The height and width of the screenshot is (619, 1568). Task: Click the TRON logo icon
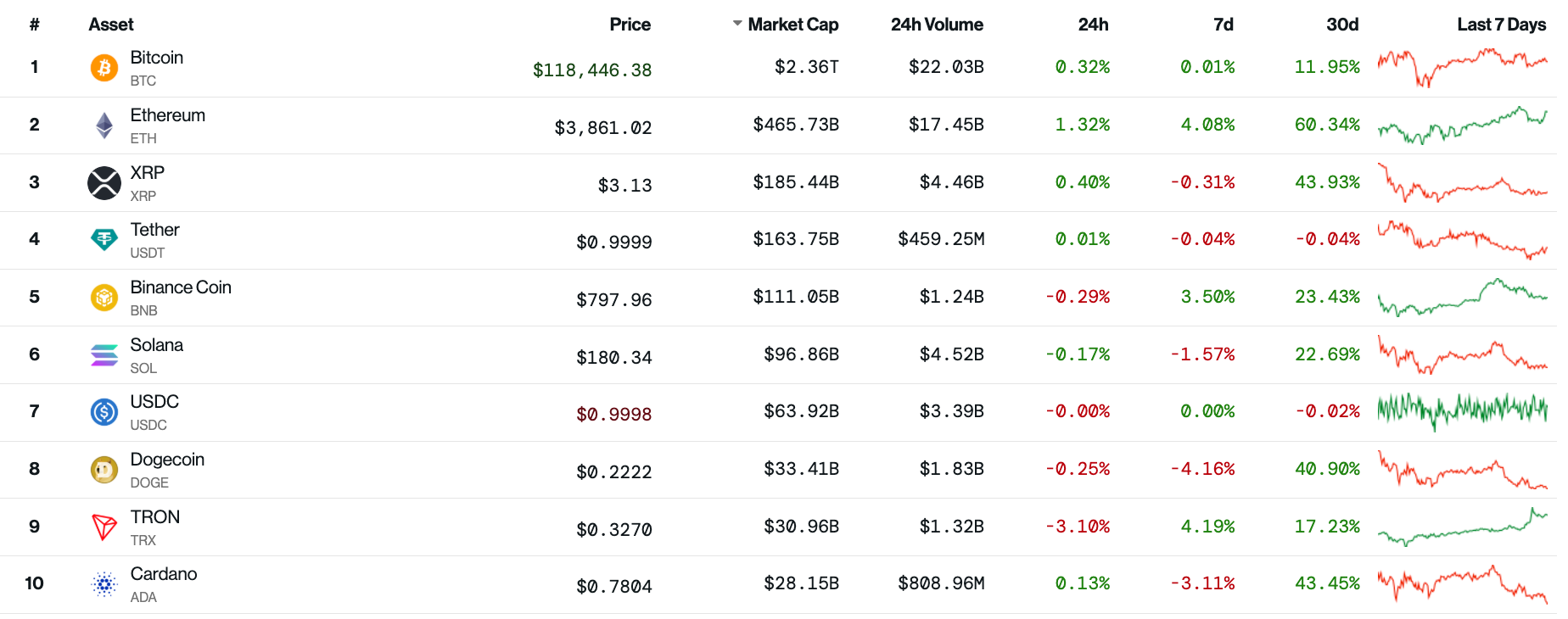pyautogui.click(x=104, y=527)
